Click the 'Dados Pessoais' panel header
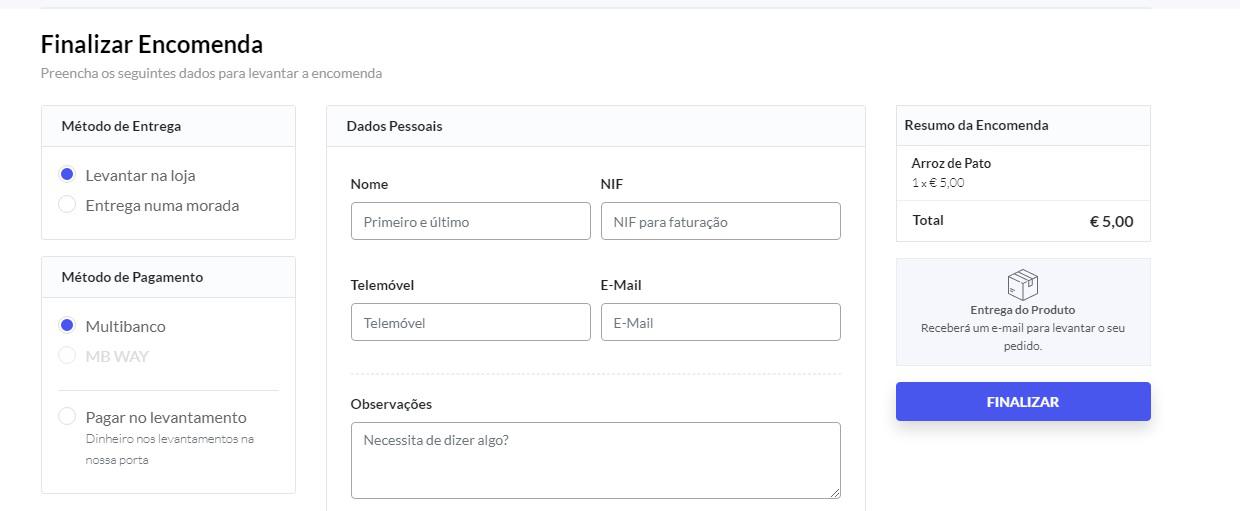 click(x=394, y=126)
